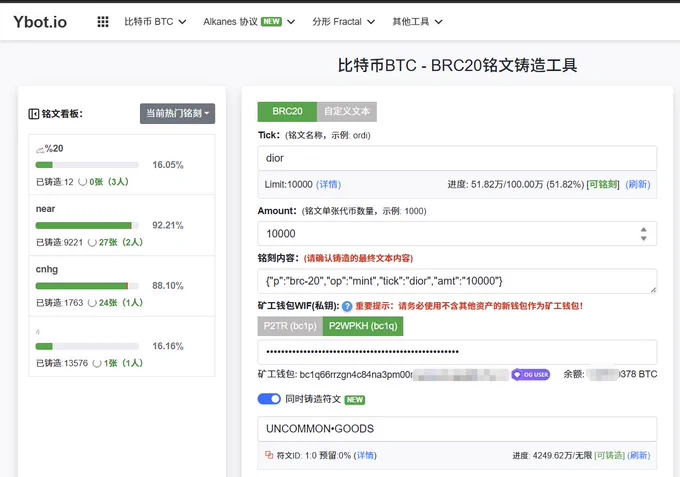Select the near inscription entry
Screen dimensions: 680x477
122,225
